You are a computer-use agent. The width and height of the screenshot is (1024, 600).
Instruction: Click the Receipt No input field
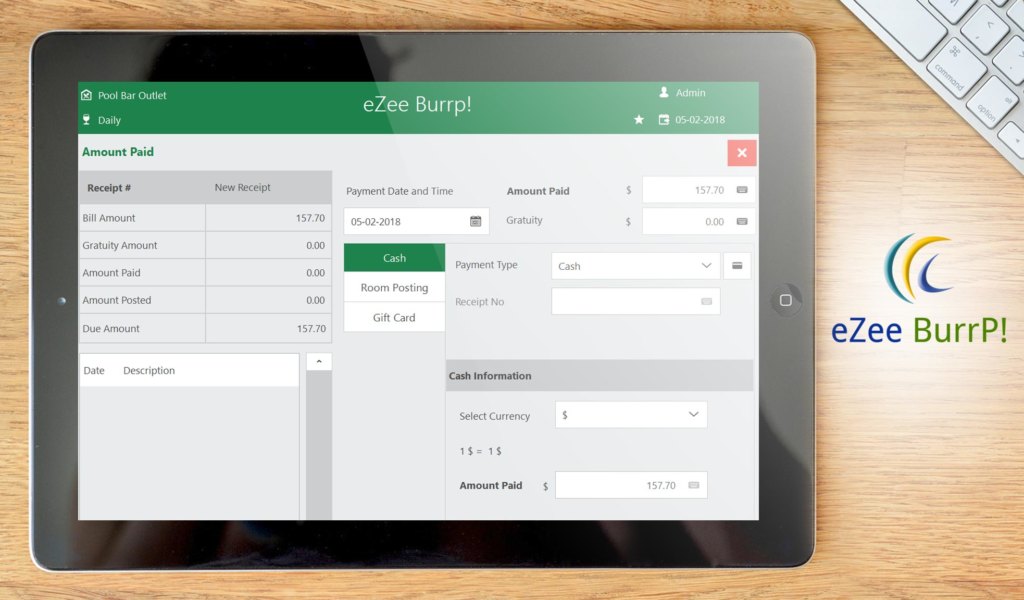click(625, 301)
